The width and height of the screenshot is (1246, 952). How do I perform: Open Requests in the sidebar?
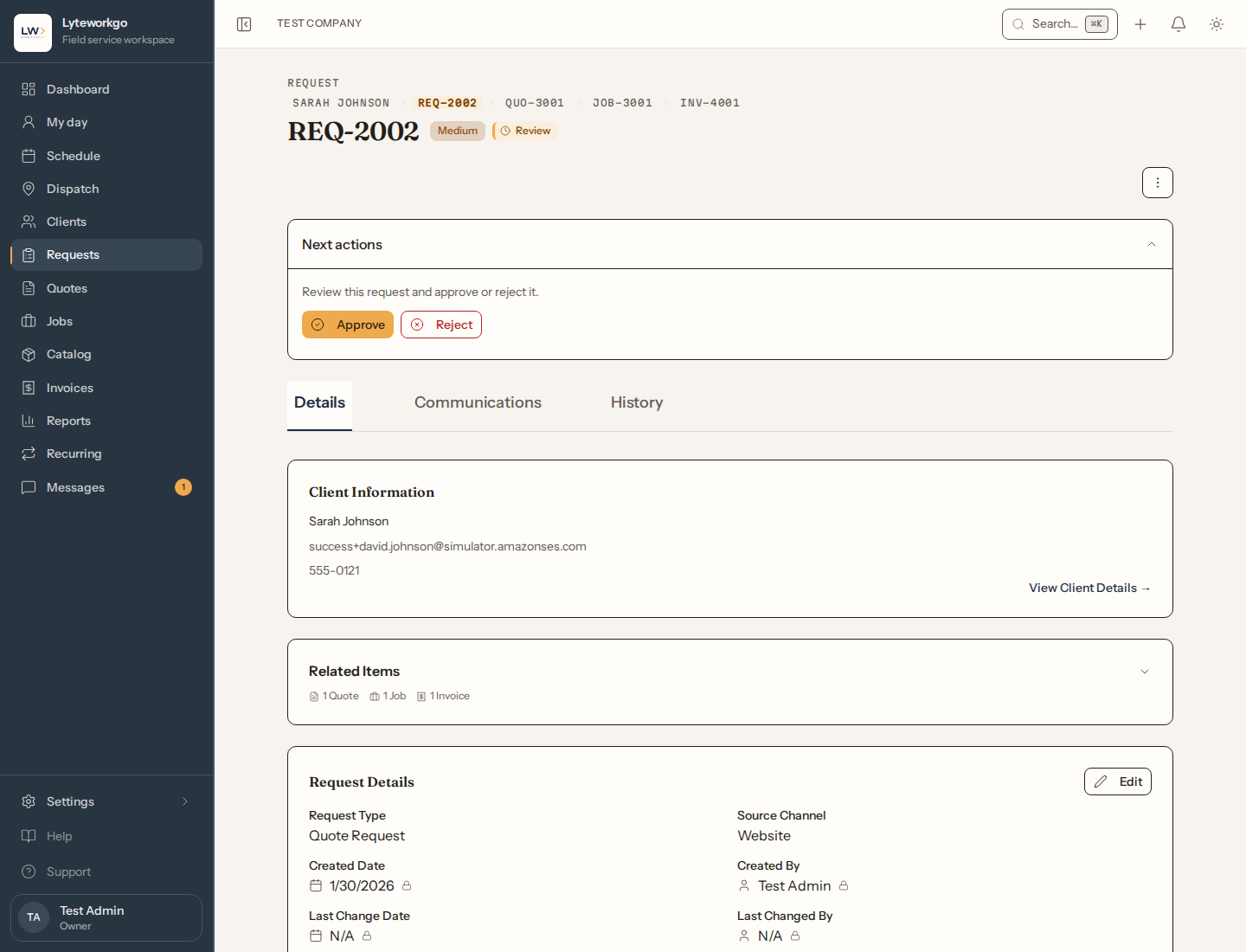(x=106, y=254)
